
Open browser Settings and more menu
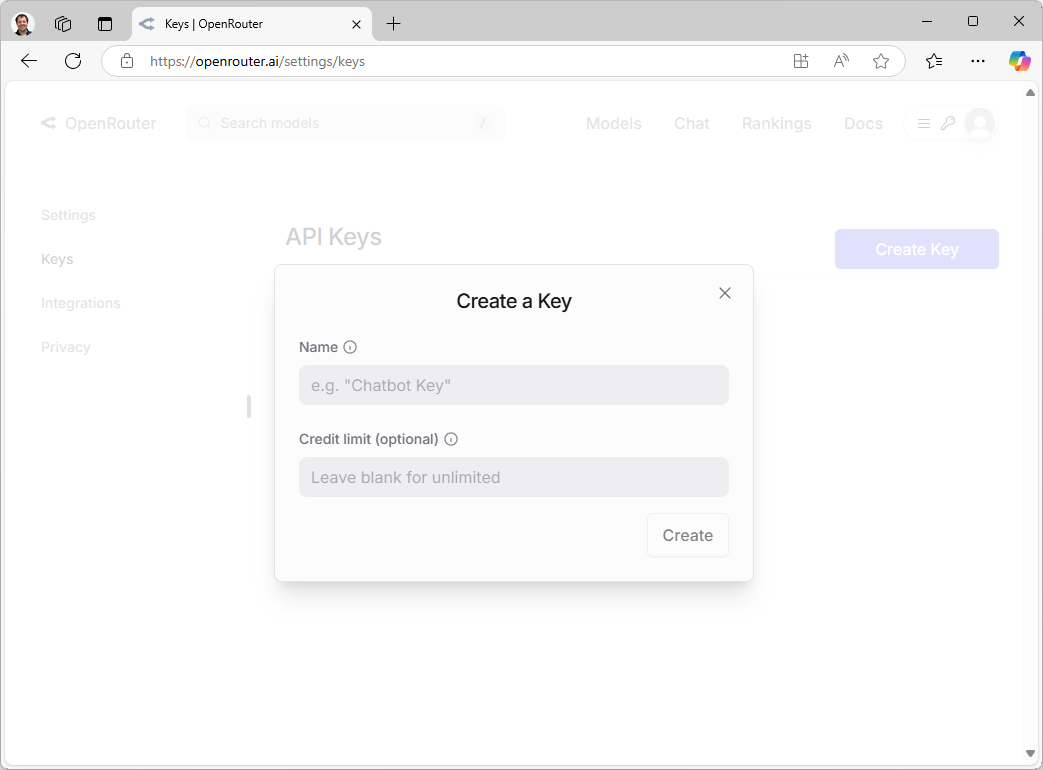977,61
